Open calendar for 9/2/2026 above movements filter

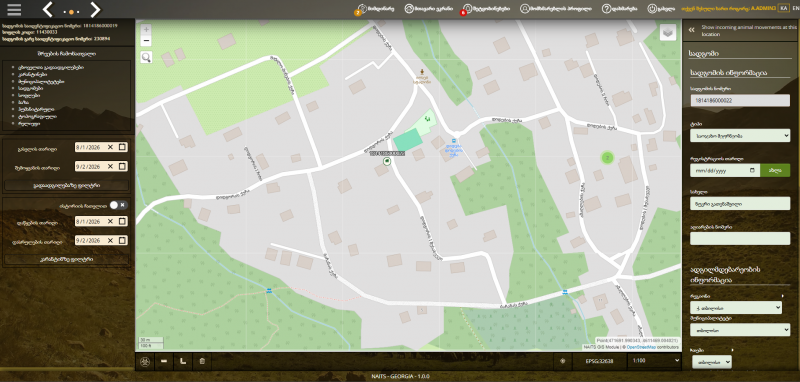pos(122,166)
